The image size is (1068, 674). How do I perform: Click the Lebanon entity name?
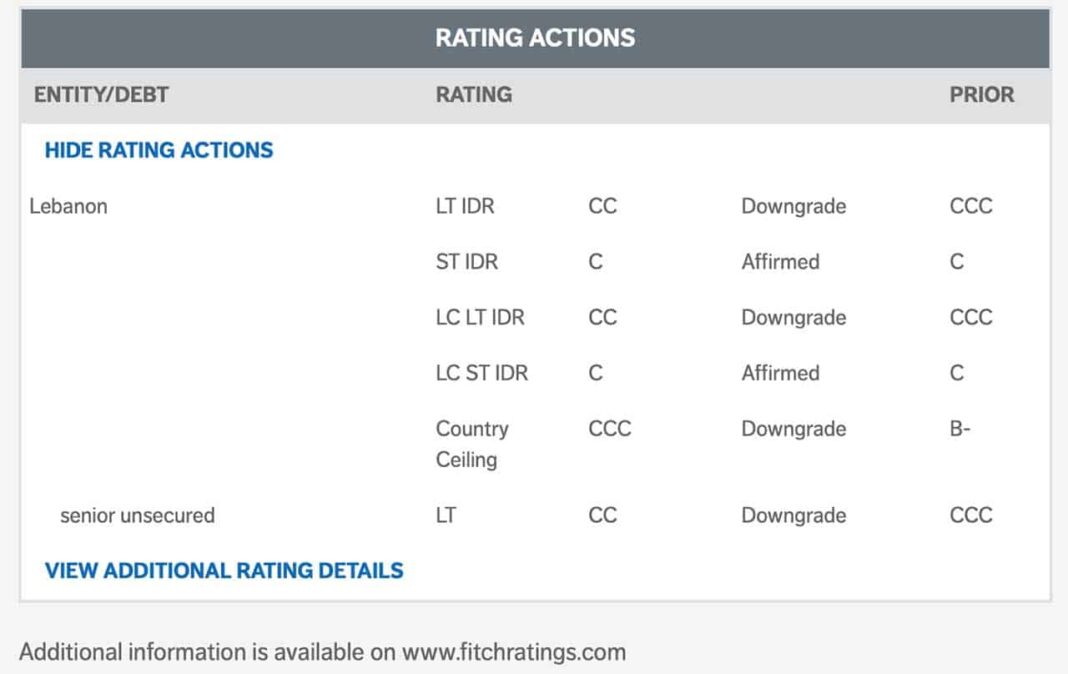click(x=68, y=206)
